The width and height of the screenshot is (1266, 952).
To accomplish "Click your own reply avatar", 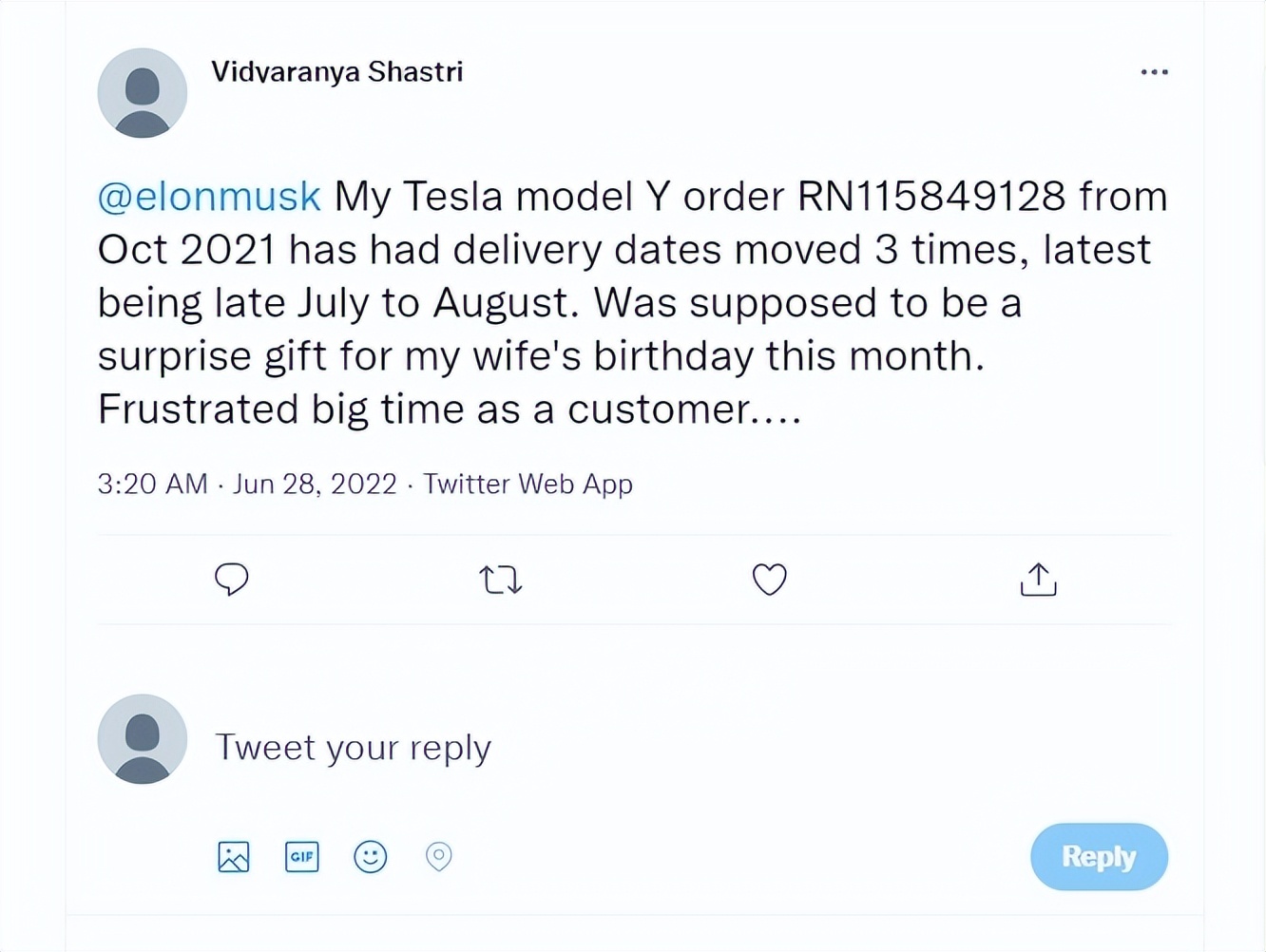I will pyautogui.click(x=142, y=739).
